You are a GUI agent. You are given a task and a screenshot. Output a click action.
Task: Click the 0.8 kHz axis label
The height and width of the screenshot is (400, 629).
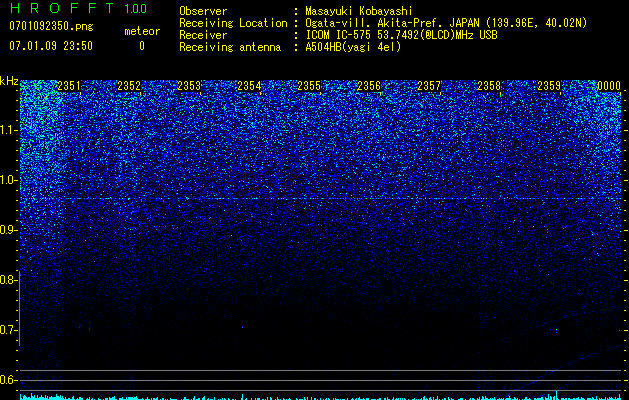[x=9, y=280]
